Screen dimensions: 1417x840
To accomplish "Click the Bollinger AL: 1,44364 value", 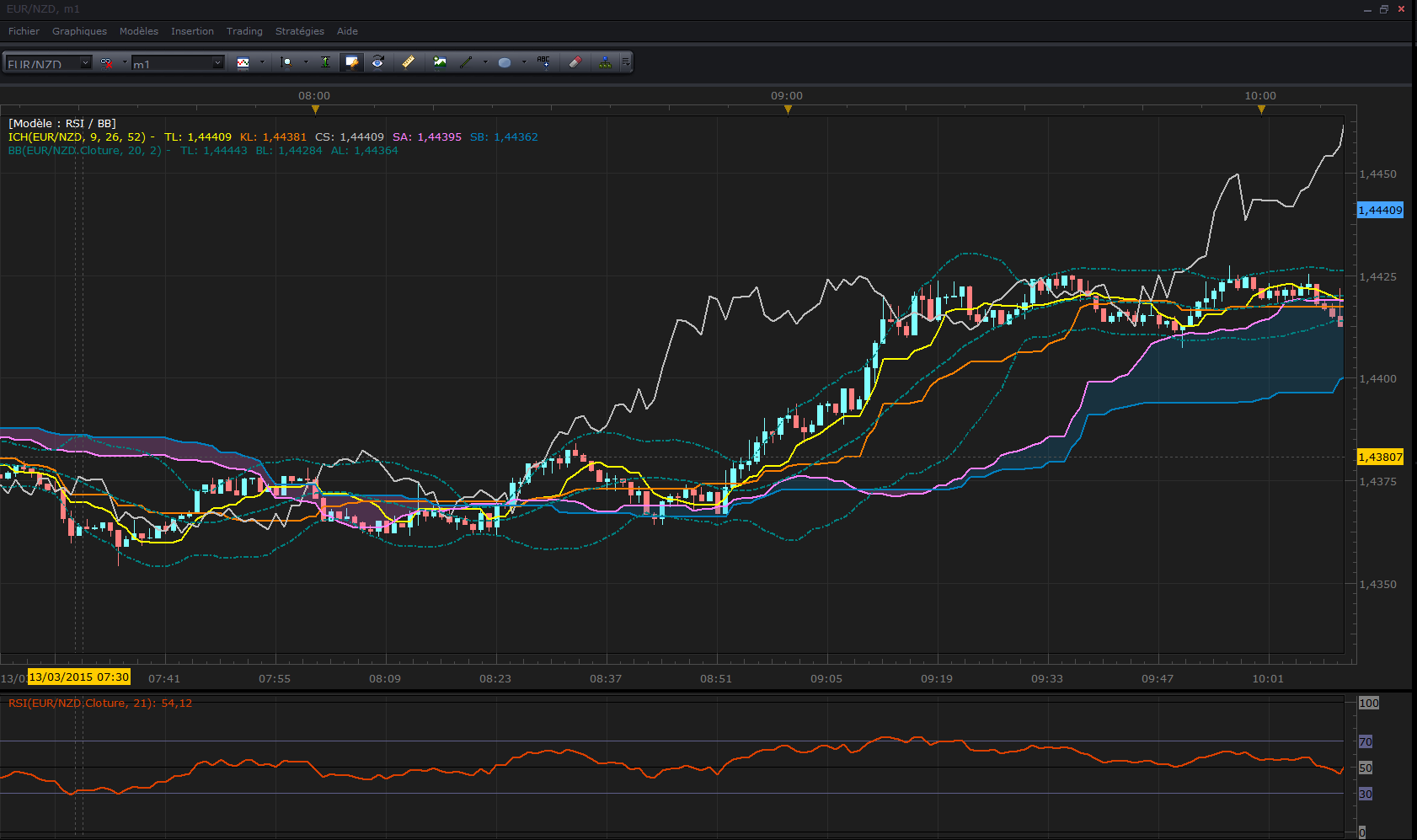I will [x=364, y=151].
